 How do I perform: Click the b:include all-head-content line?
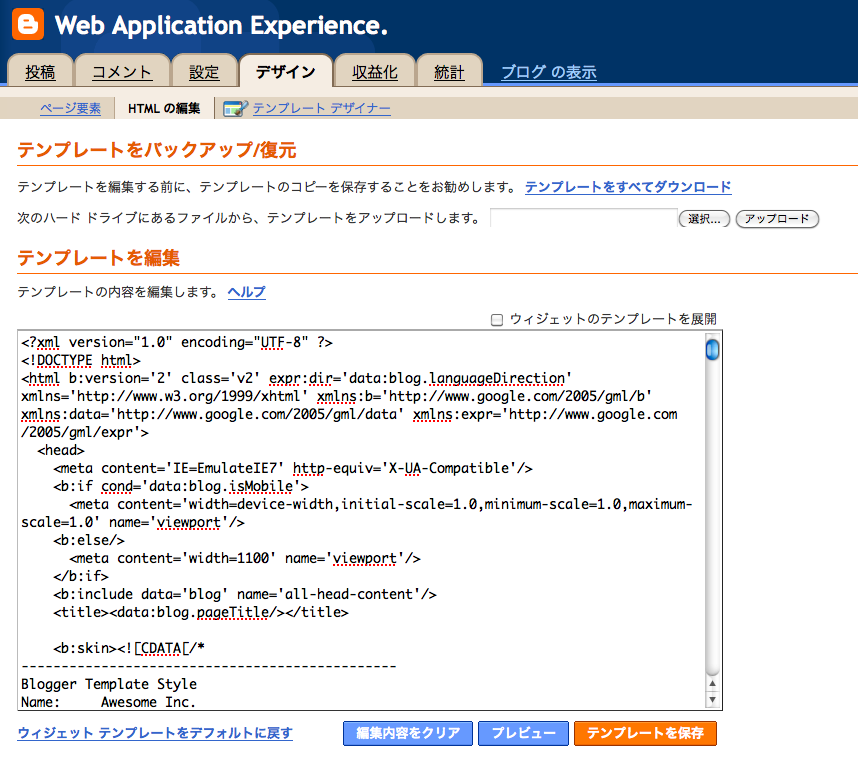pos(245,594)
